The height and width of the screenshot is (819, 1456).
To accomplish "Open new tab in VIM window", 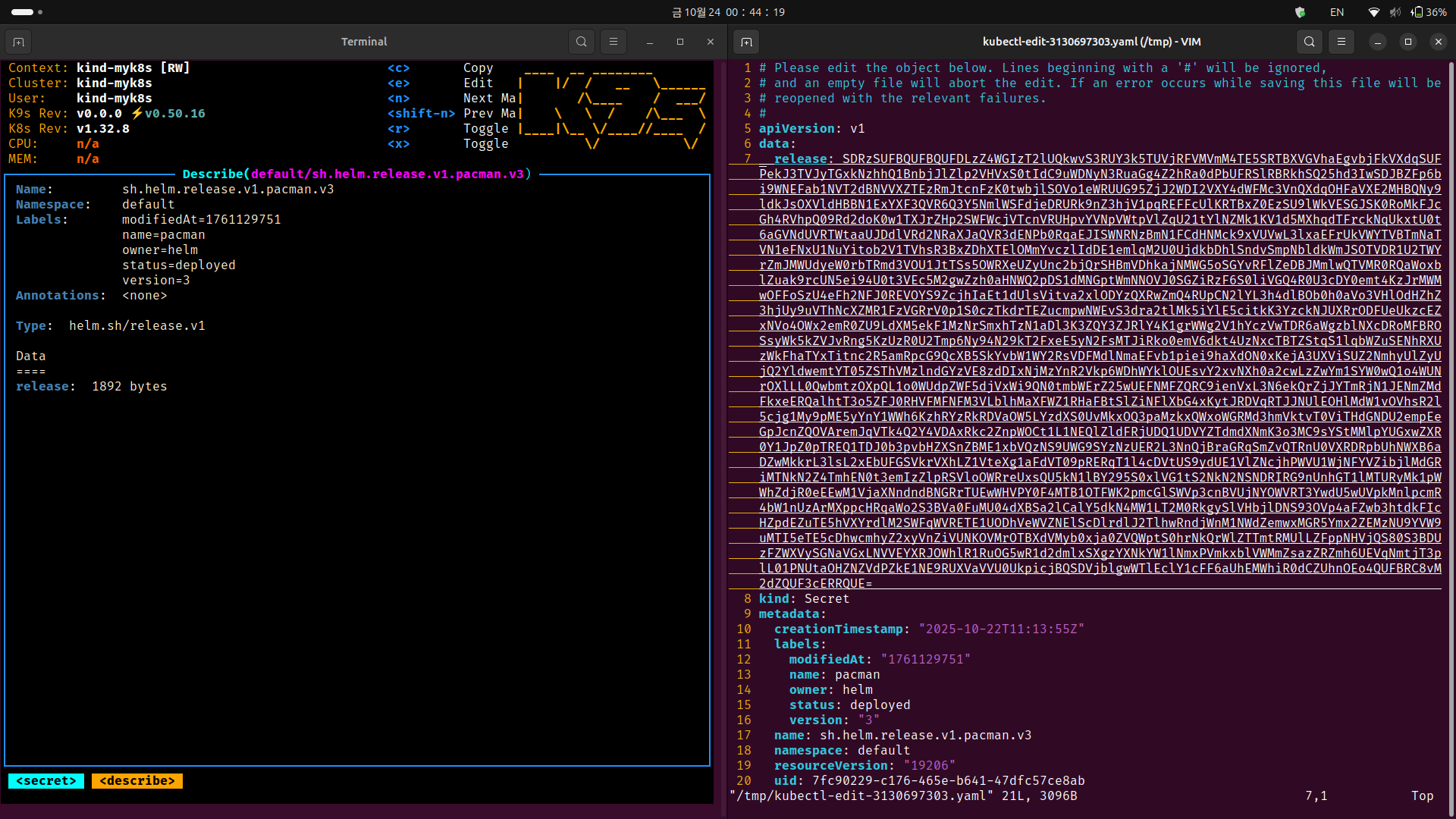I will (746, 42).
